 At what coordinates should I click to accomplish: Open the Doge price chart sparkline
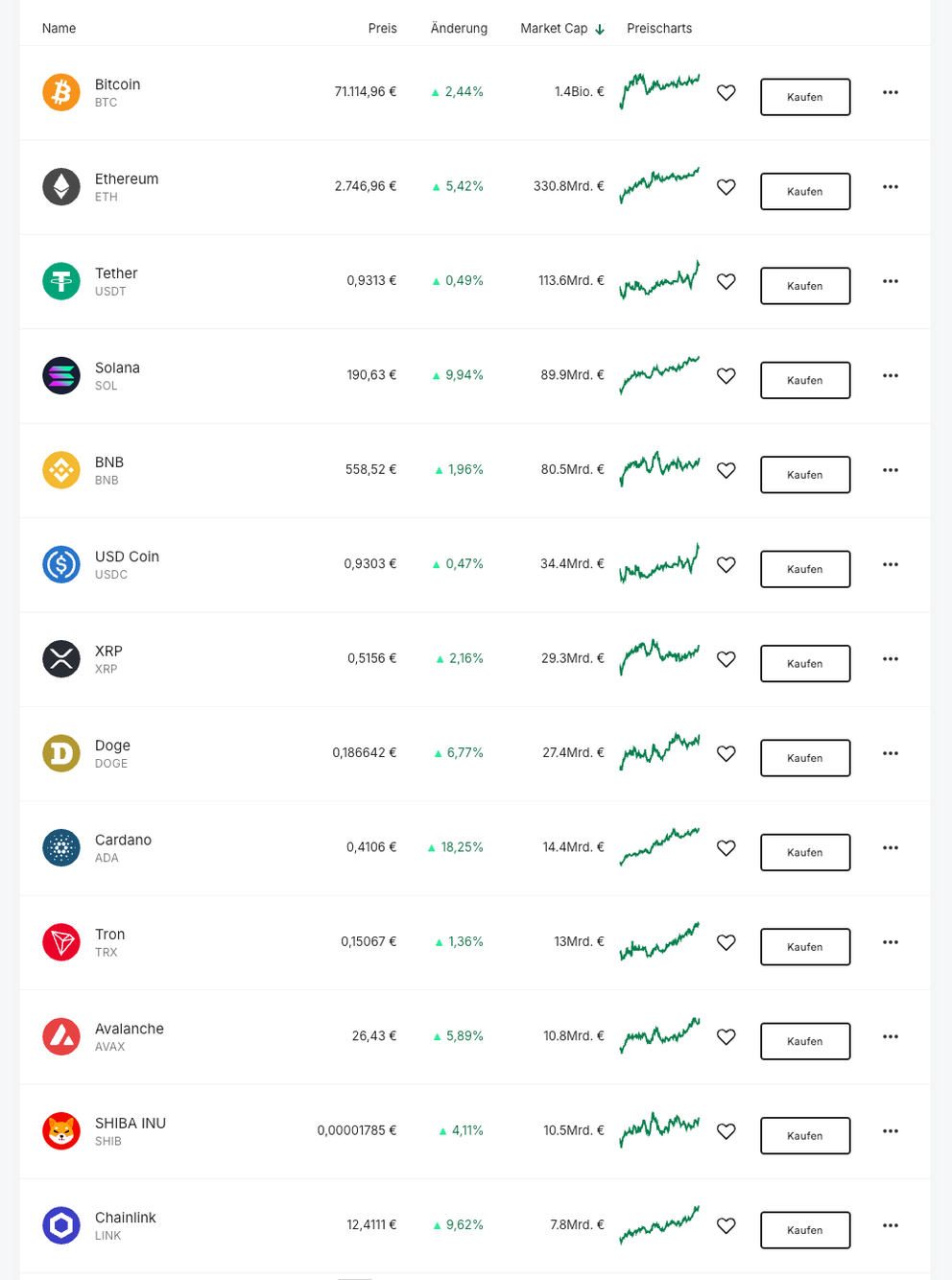click(659, 752)
